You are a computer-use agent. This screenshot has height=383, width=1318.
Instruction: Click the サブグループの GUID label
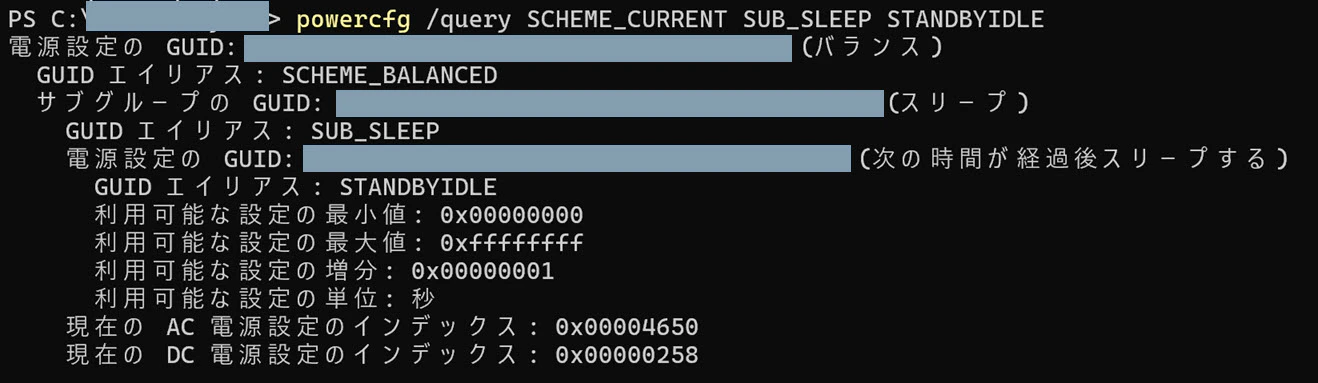tap(180, 103)
